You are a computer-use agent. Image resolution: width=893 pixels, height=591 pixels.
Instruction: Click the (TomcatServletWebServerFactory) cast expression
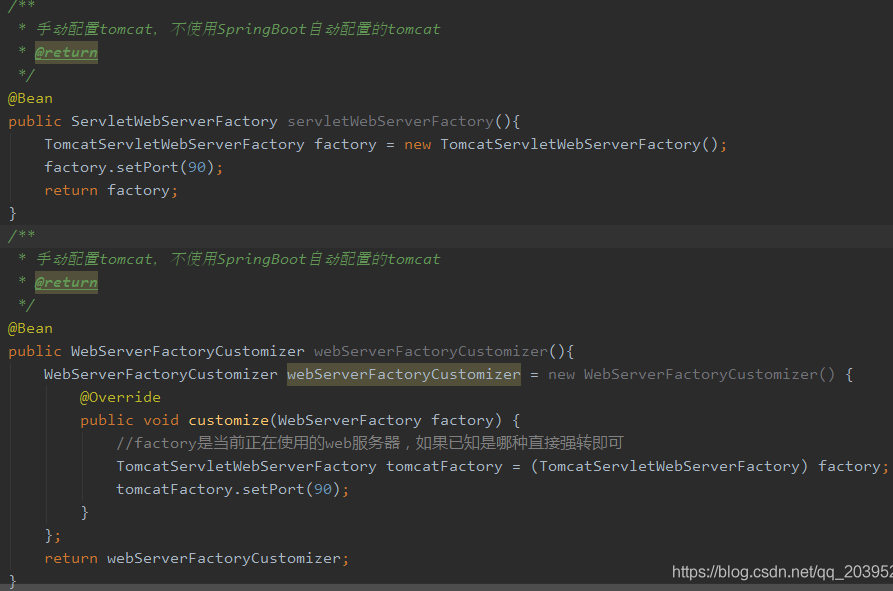click(669, 466)
